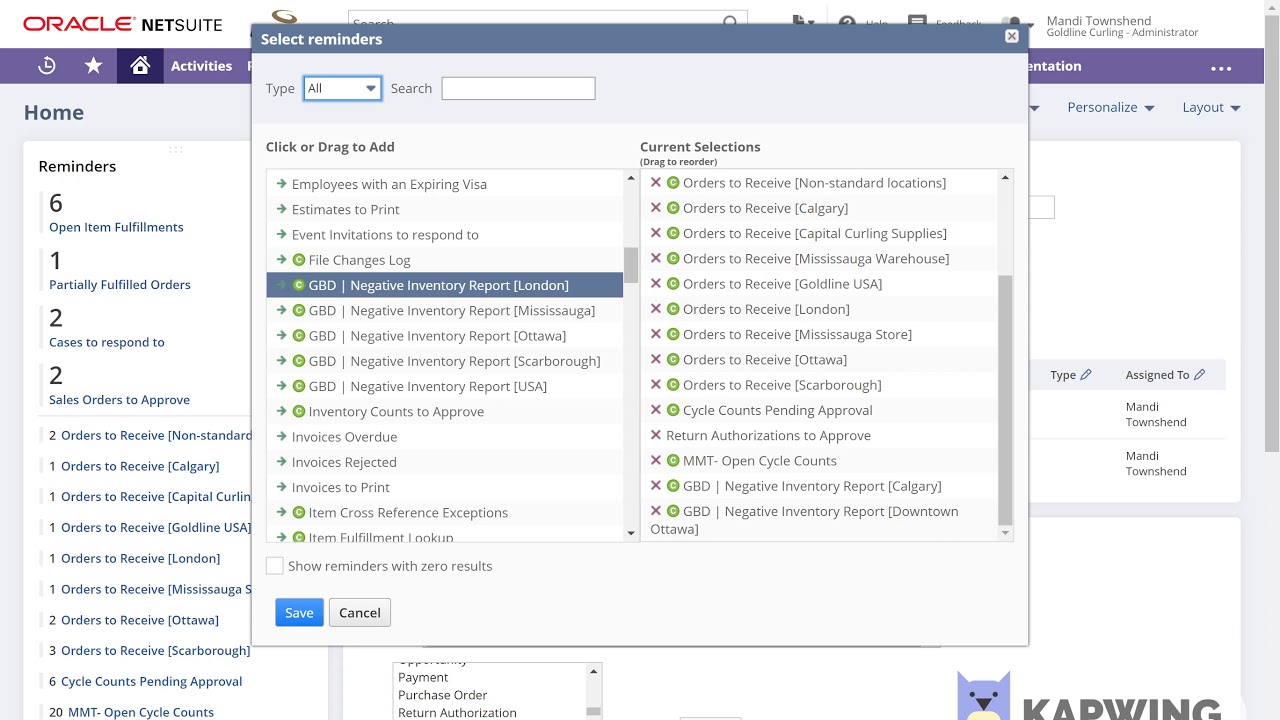The image size is (1280, 720).
Task: Go to the Home house icon
Action: click(x=140, y=66)
